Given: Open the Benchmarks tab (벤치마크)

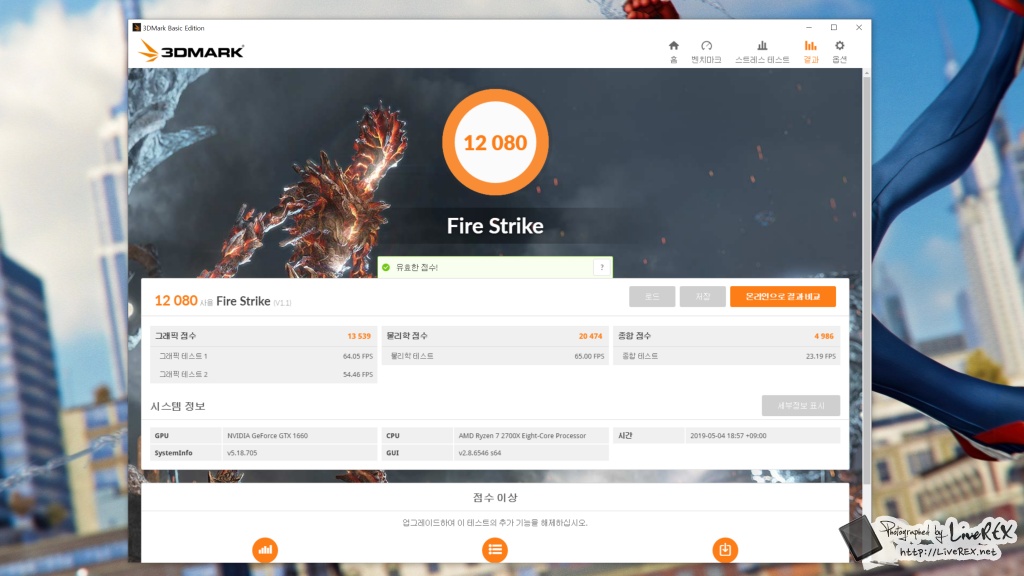Looking at the screenshot, I should [x=706, y=52].
